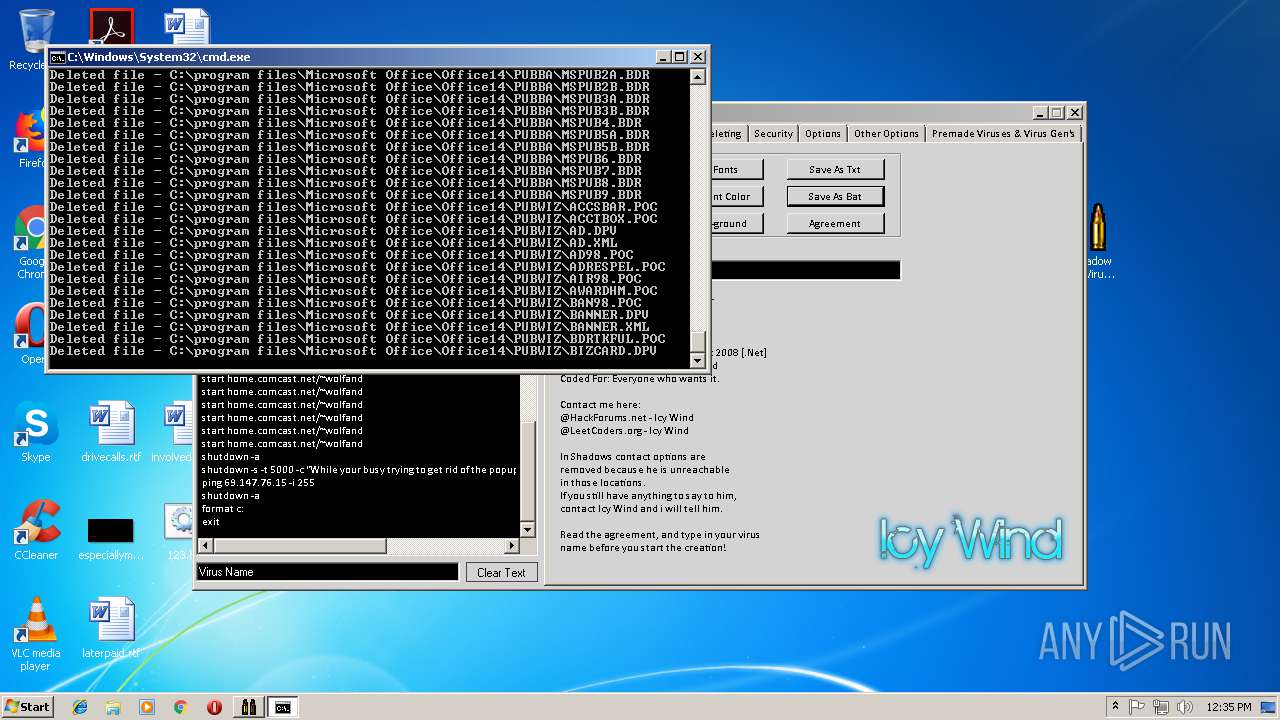
Task: Click the code box horizontal scrollbar thumb
Action: coord(299,546)
